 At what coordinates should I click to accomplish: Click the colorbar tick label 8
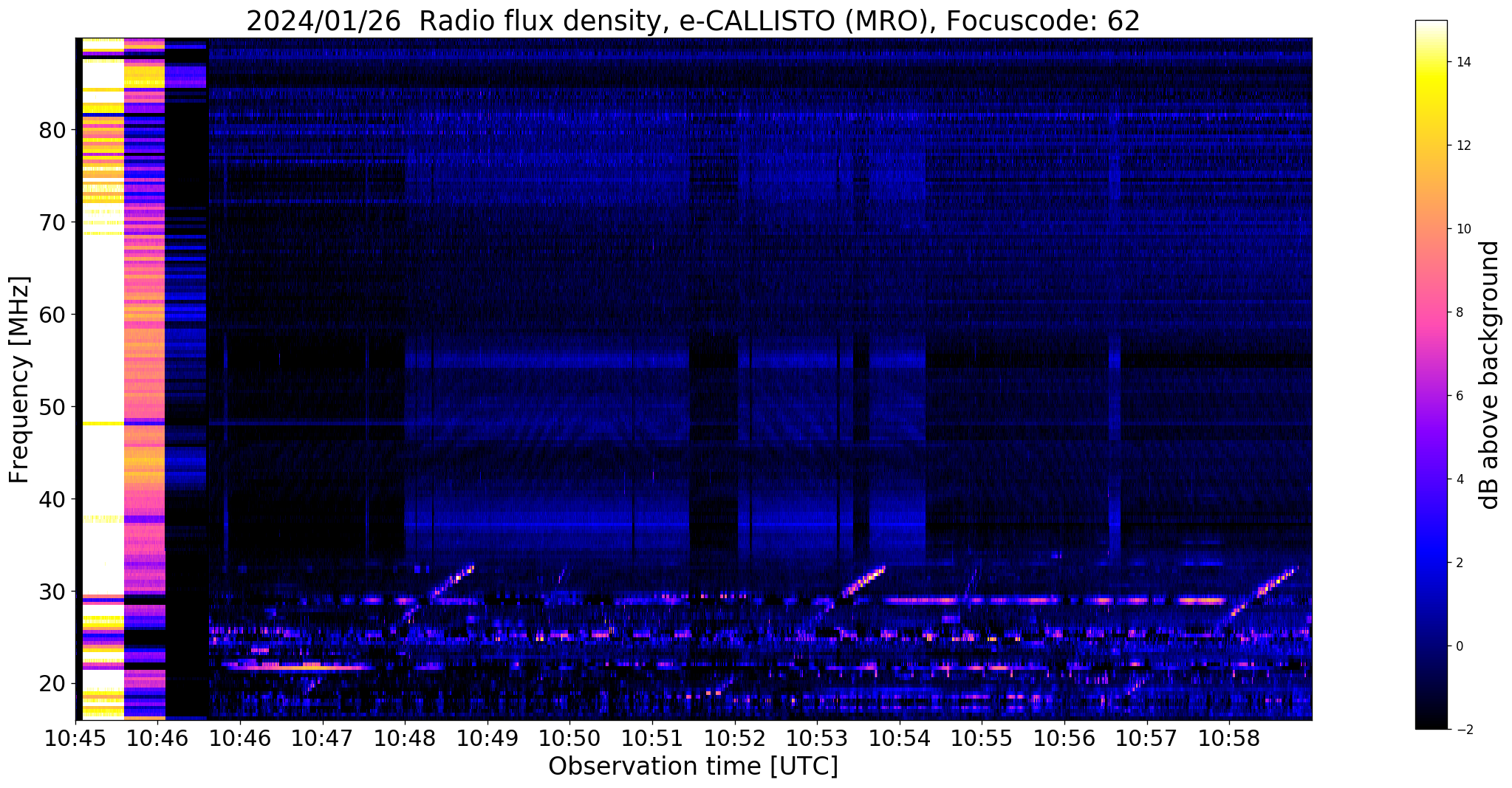(1458, 312)
